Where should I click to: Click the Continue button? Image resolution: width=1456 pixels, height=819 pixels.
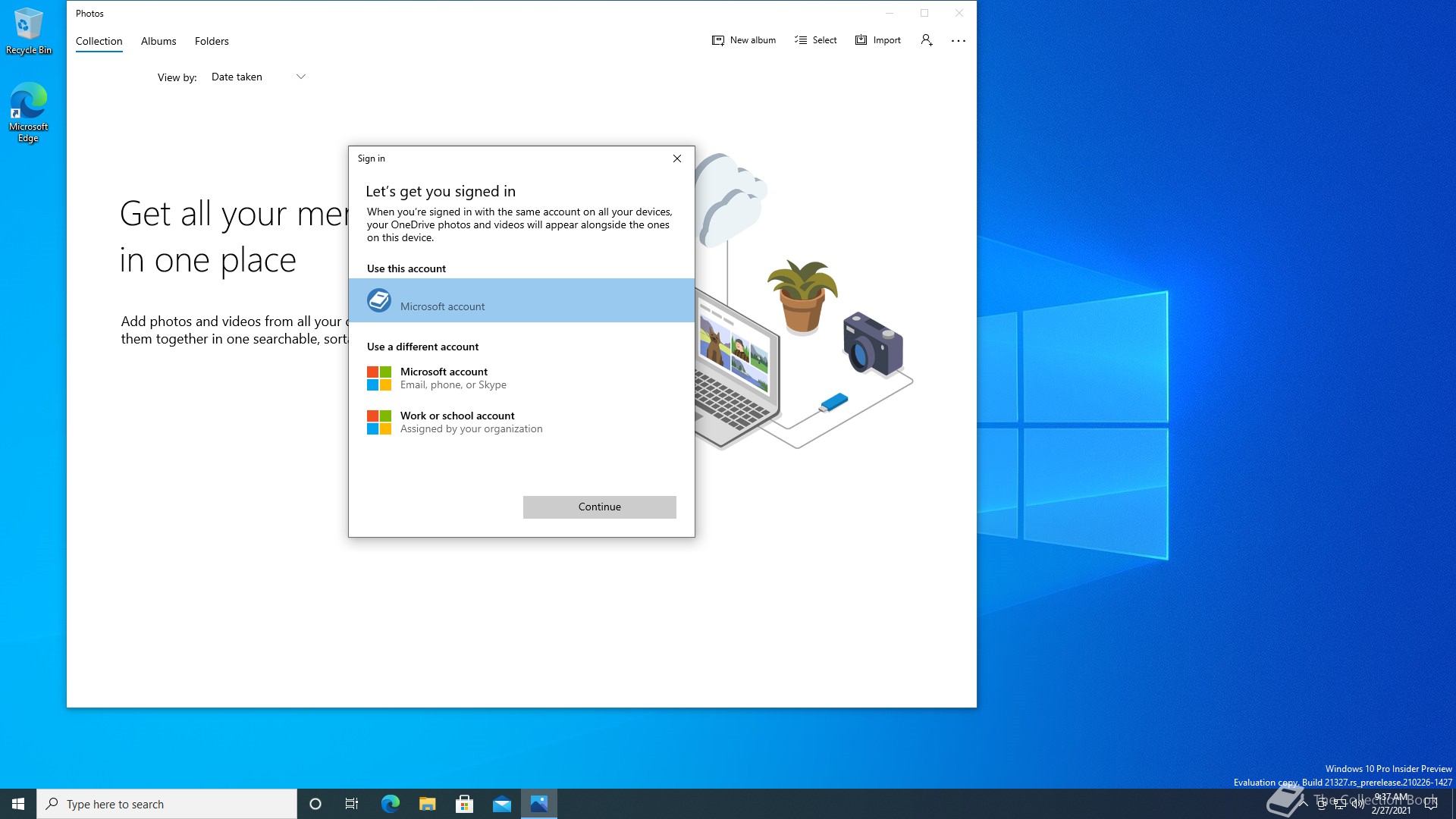[600, 507]
